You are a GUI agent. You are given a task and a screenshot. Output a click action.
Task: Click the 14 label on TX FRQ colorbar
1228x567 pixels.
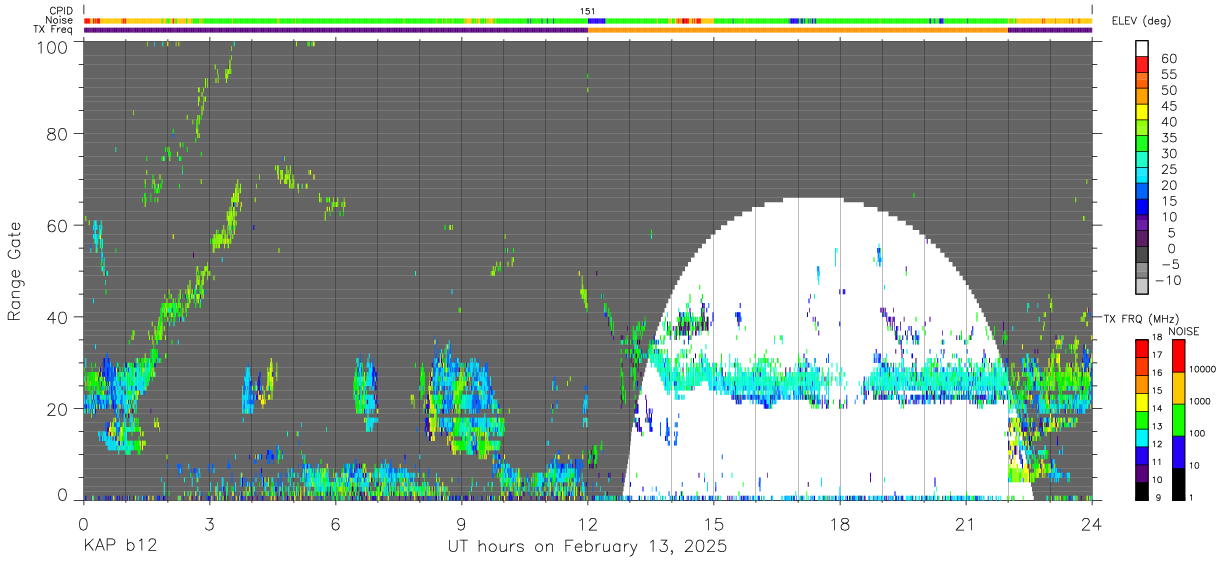[1159, 409]
